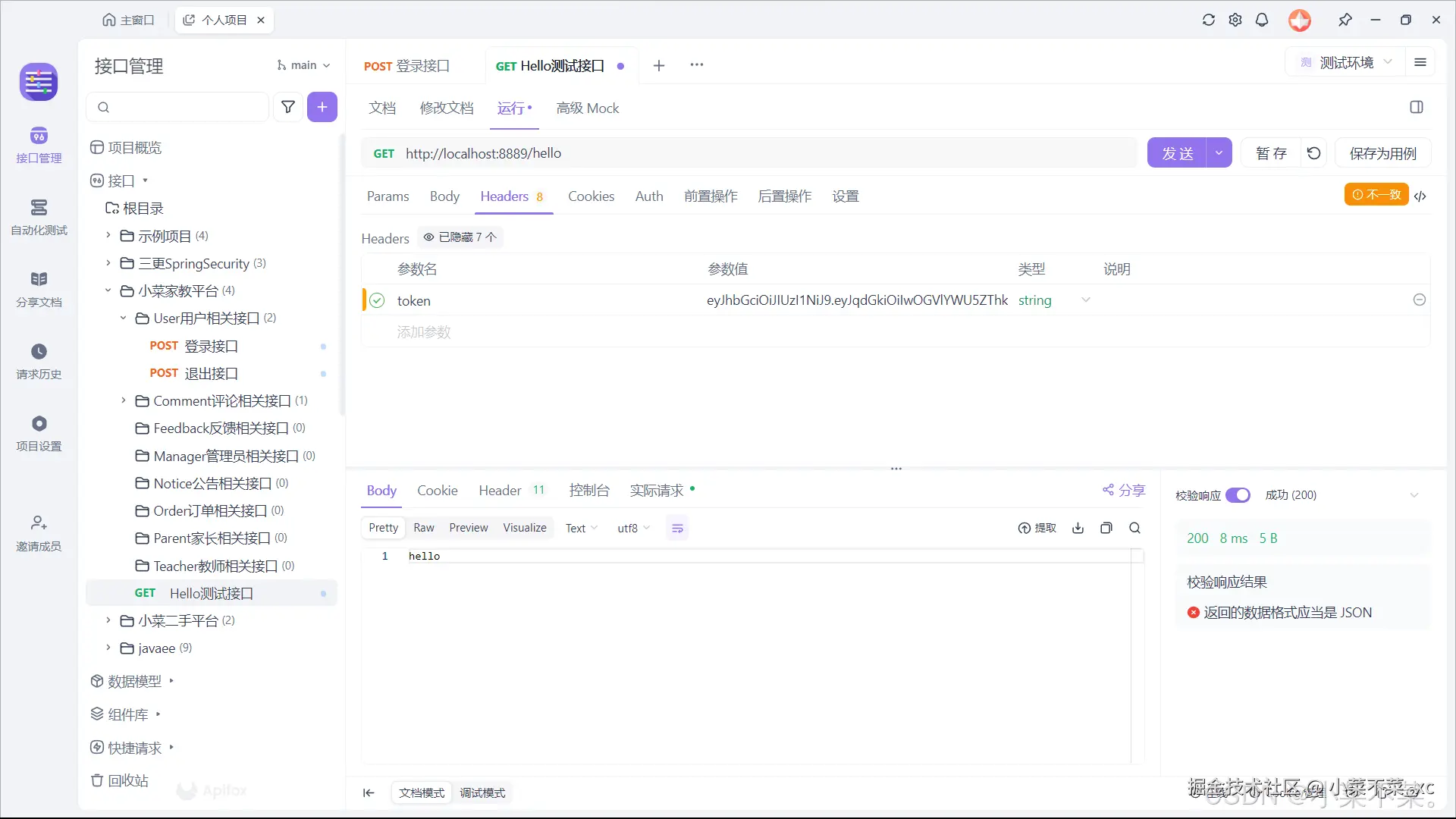Uncheck the token header checkbox

(x=377, y=300)
